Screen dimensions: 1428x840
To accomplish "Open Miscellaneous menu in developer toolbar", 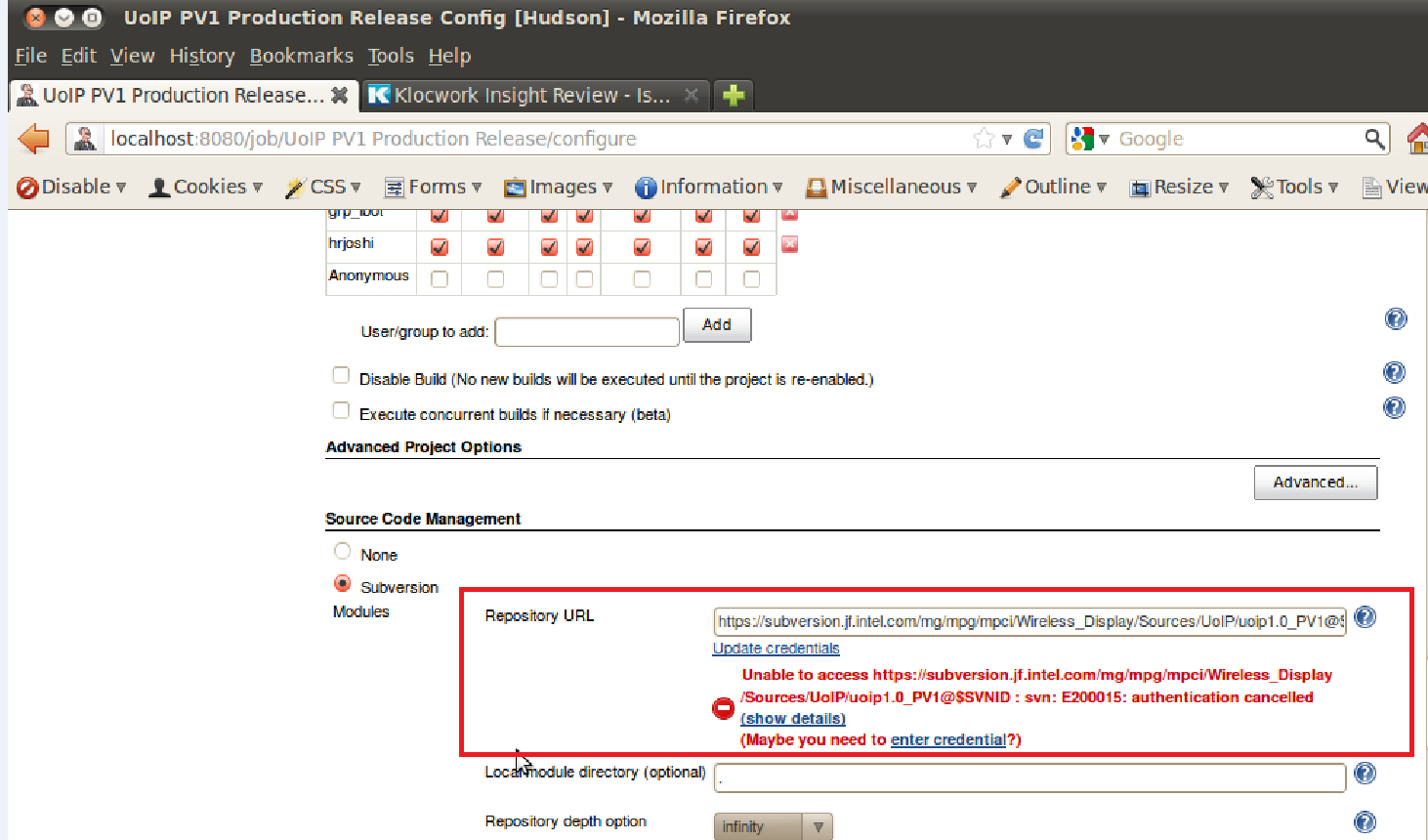I will [891, 187].
